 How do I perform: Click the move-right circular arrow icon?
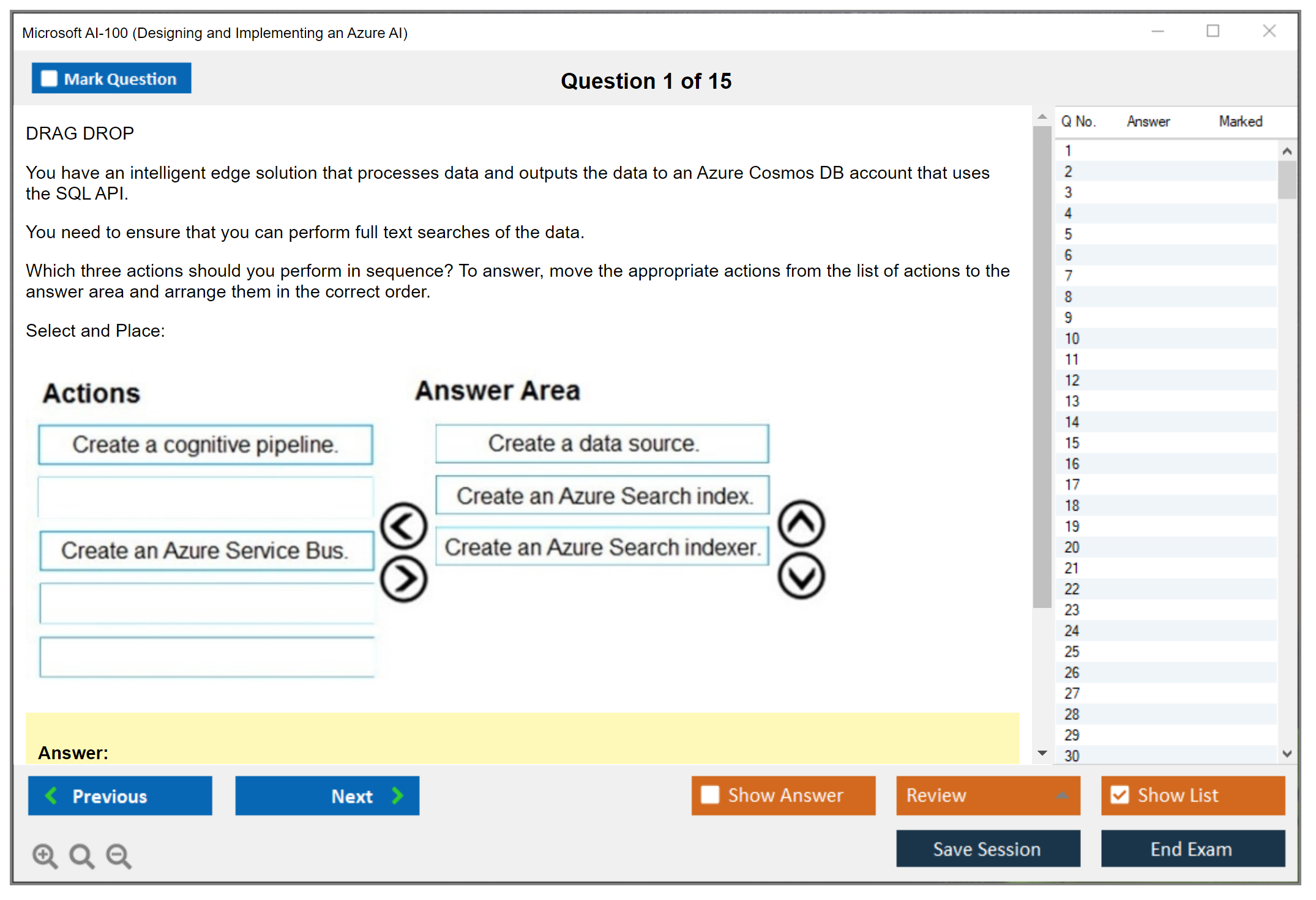coord(403,579)
